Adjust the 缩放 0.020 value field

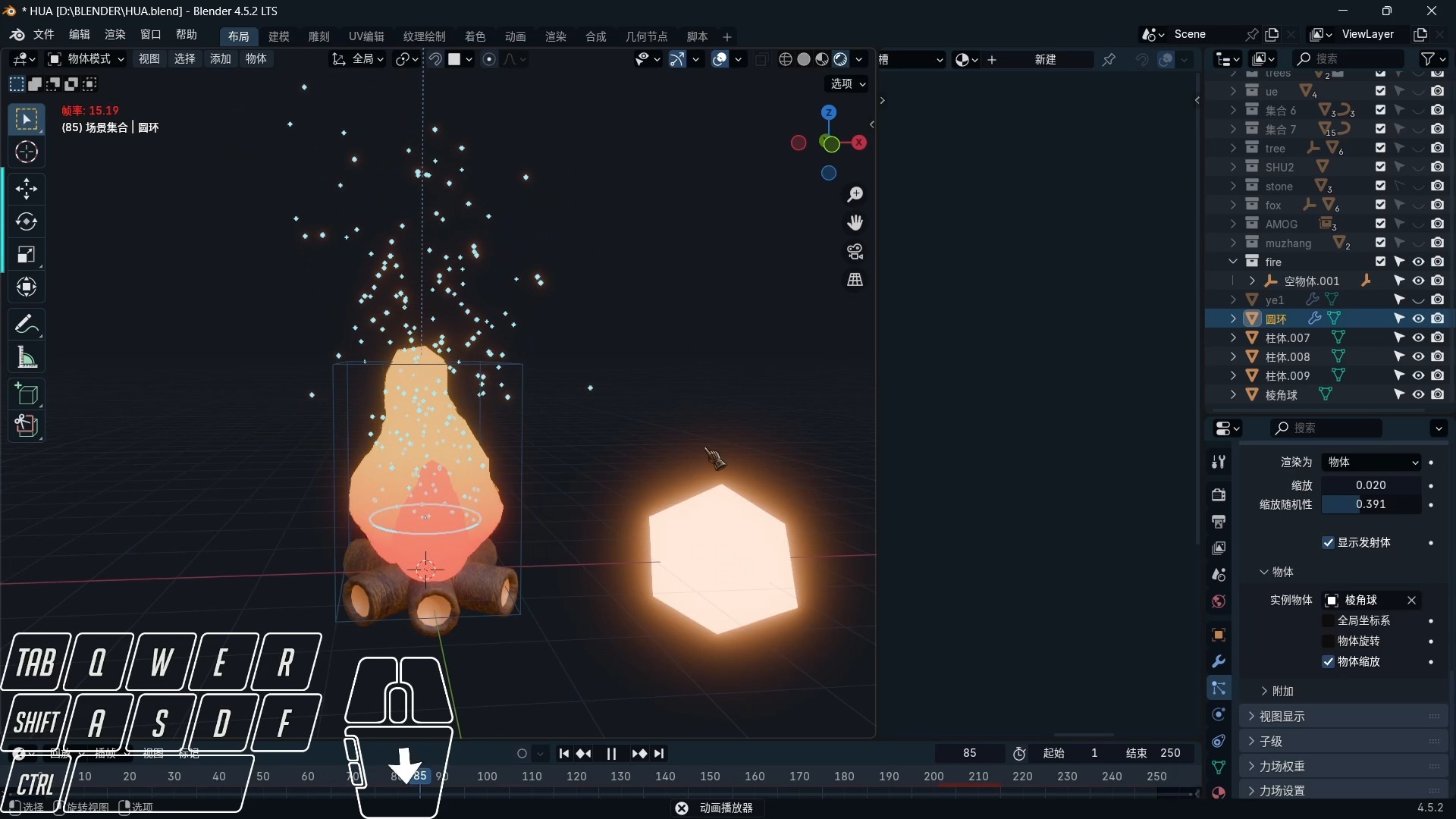[1371, 485]
